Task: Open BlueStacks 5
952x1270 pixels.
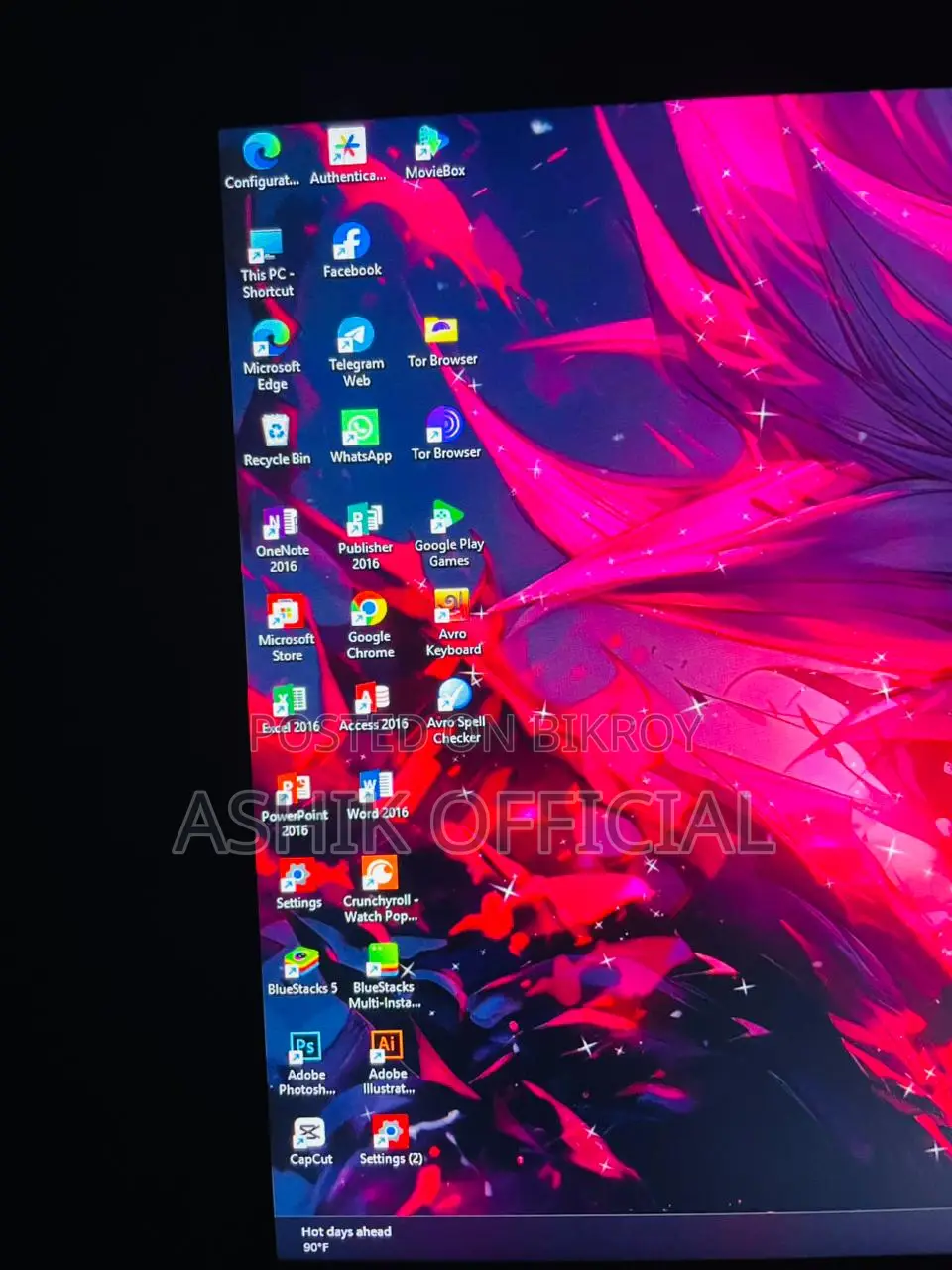Action: point(301,971)
